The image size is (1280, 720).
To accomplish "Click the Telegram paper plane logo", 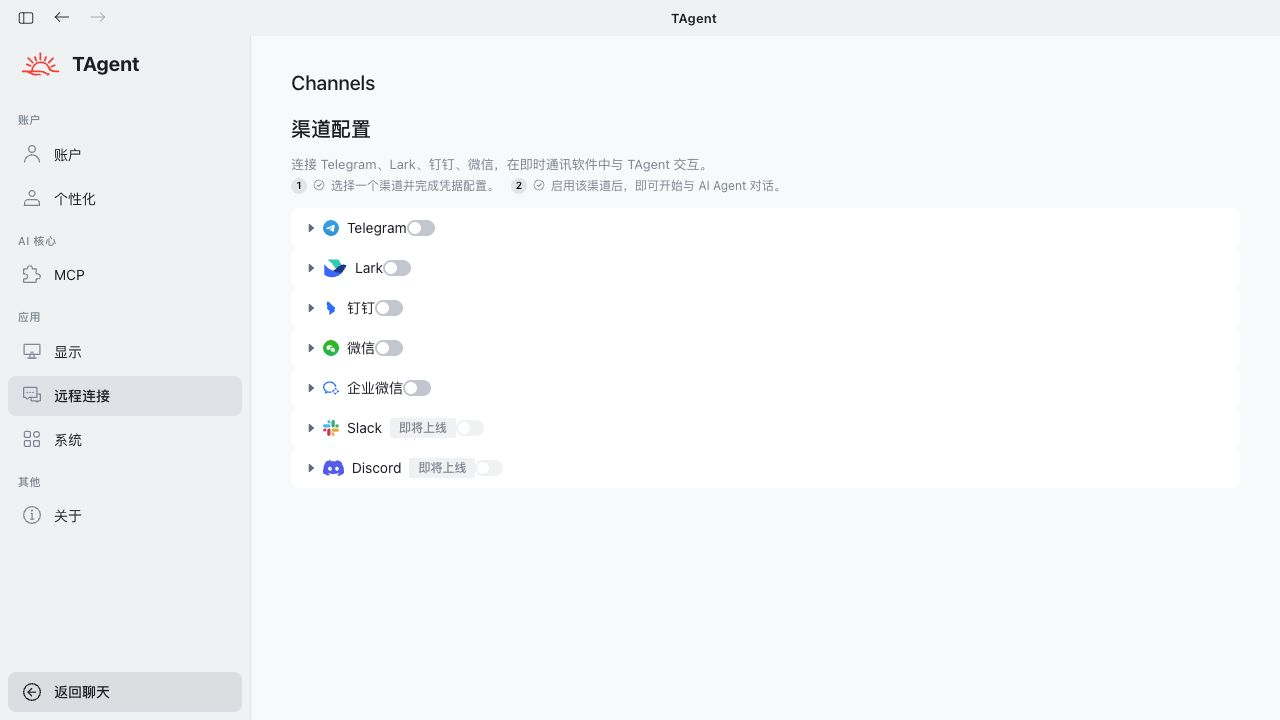I will (331, 228).
